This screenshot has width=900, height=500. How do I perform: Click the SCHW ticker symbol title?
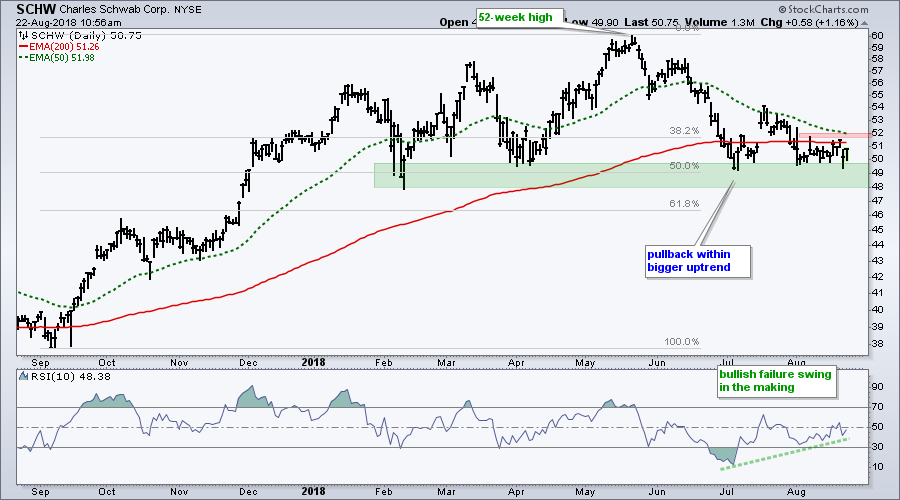coord(36,9)
